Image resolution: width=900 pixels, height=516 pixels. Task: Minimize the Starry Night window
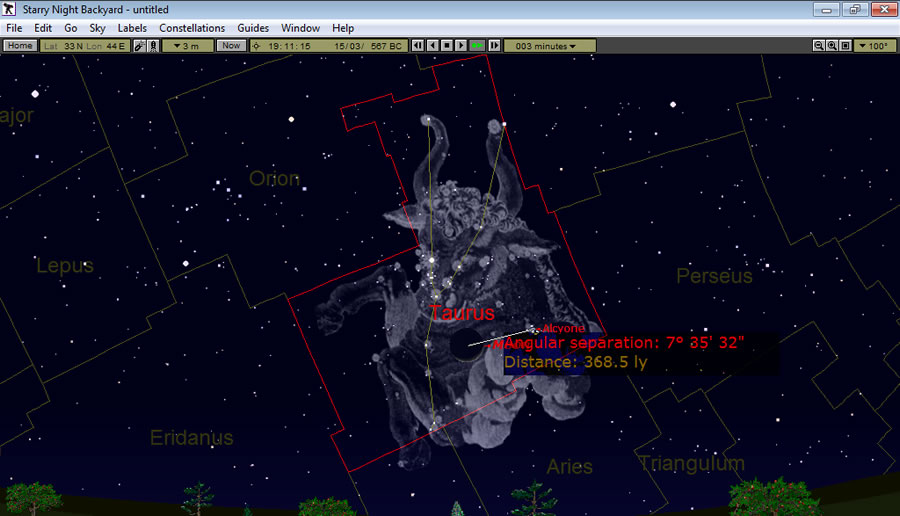tap(827, 10)
